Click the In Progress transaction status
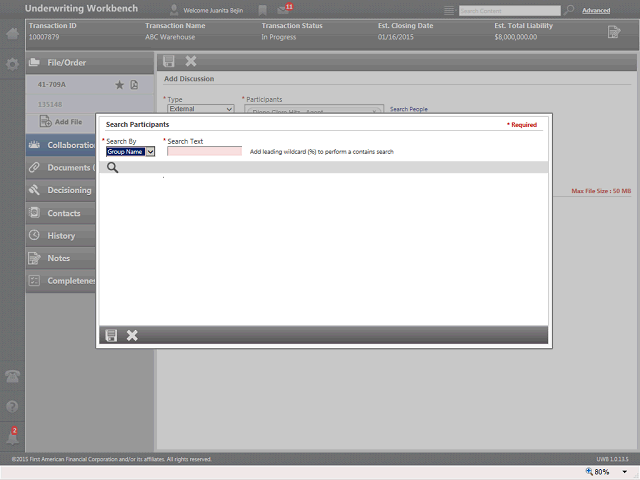This screenshot has height=480, width=640. pyautogui.click(x=279, y=37)
